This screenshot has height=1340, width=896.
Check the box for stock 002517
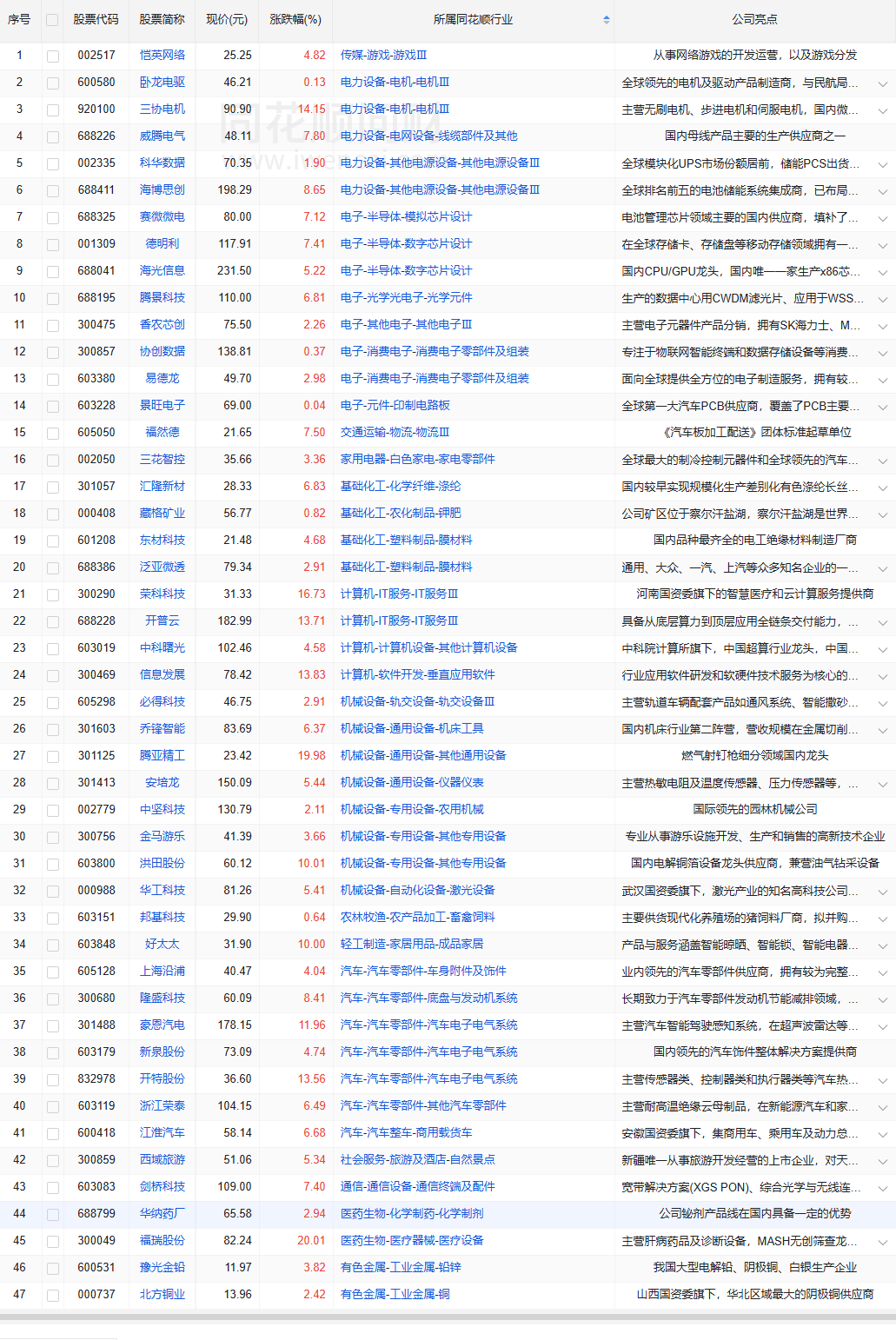pos(53,56)
